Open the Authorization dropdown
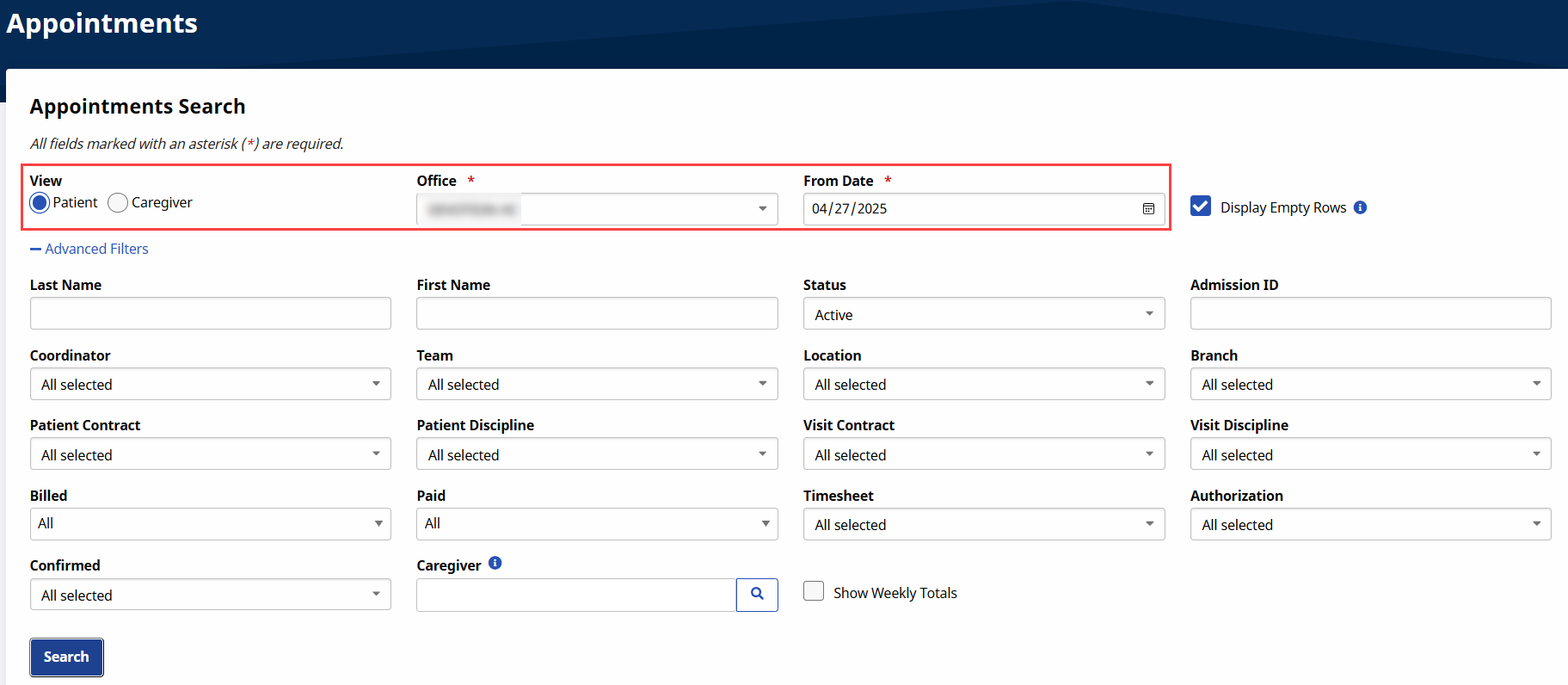The image size is (1568, 685). click(1369, 525)
